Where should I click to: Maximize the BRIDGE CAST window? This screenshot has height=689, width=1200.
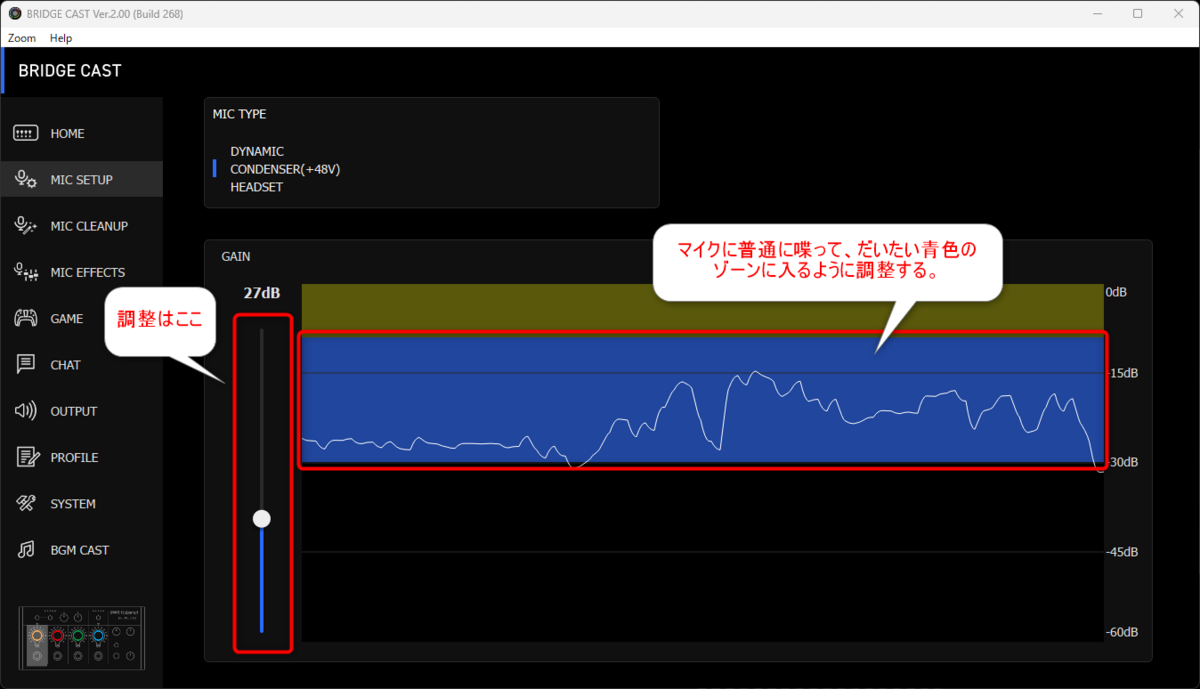(1137, 14)
